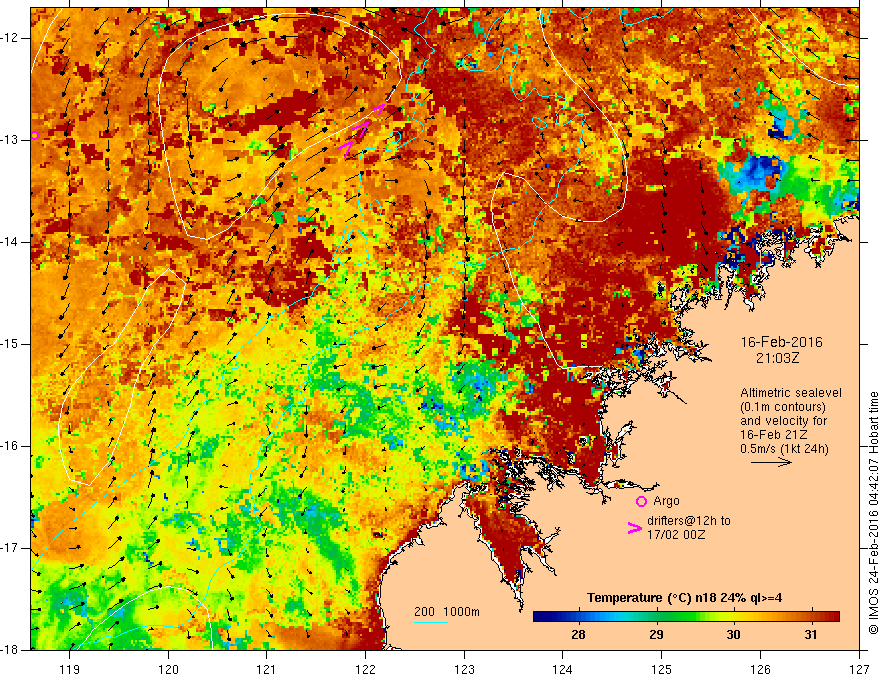The height and width of the screenshot is (680, 880).
Task: Click the cyan depth-contour line sample in the legend
Action: [431, 622]
